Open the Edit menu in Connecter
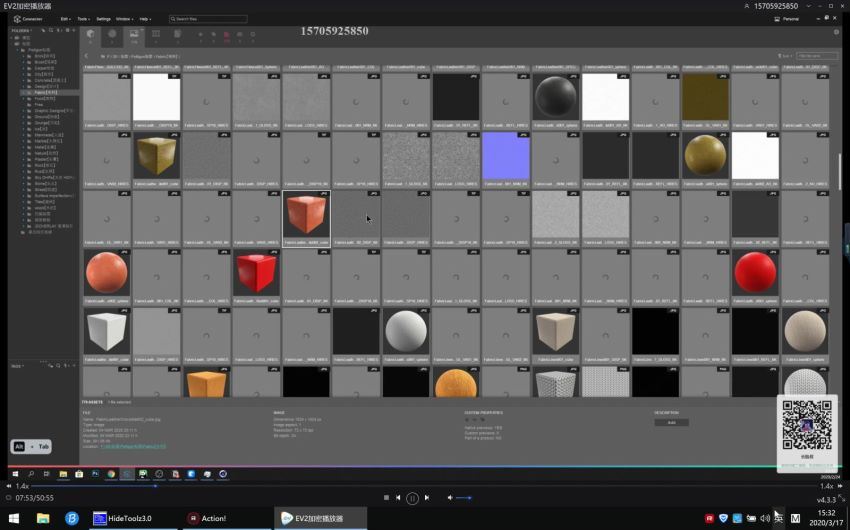The width and height of the screenshot is (850, 530). (65, 19)
